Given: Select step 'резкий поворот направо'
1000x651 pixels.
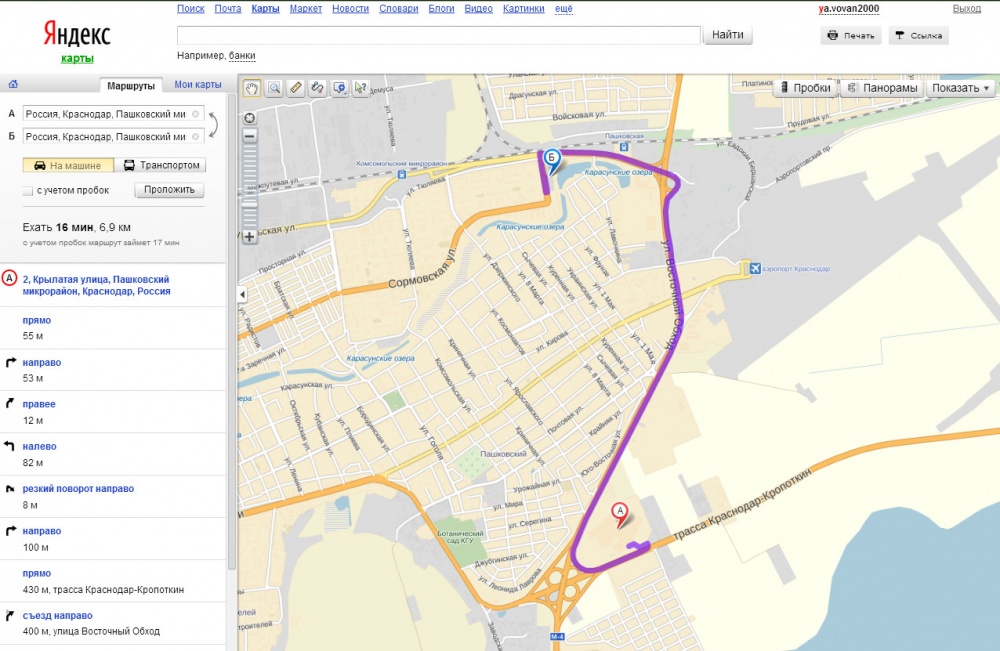Looking at the screenshot, I should tap(113, 496).
